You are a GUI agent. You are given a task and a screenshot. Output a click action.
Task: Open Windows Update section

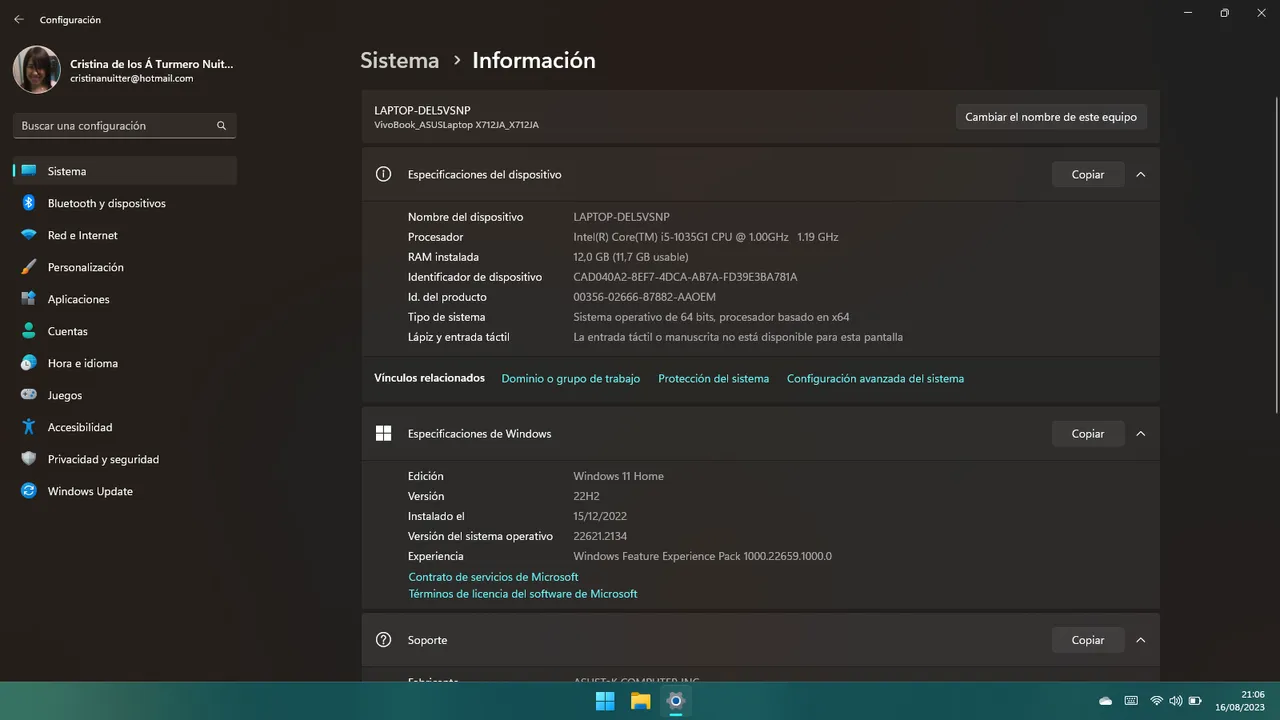point(124,491)
